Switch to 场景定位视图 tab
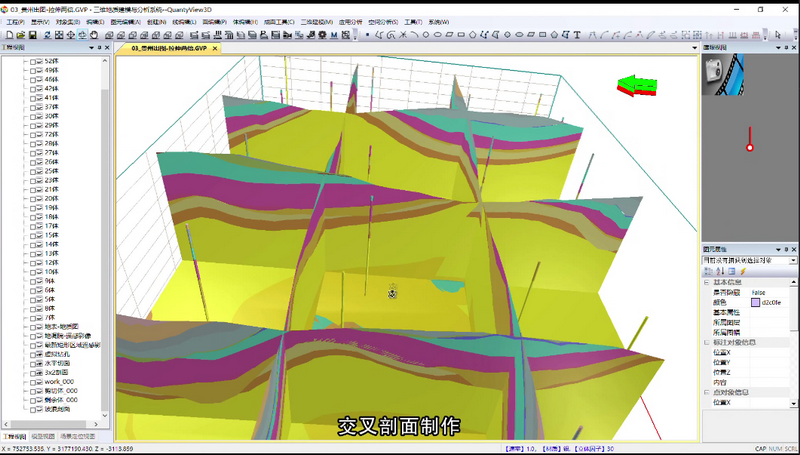This screenshot has width=800, height=455. point(78,436)
